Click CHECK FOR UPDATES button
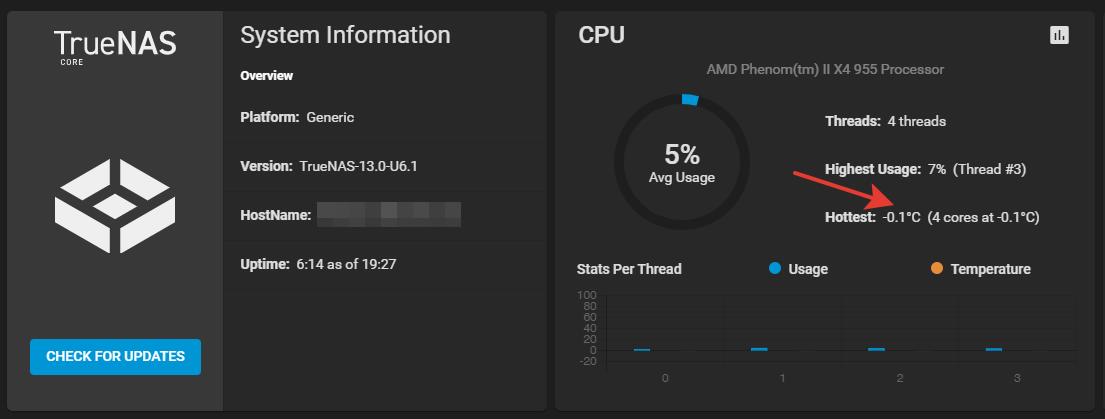The height and width of the screenshot is (419, 1105). point(116,356)
